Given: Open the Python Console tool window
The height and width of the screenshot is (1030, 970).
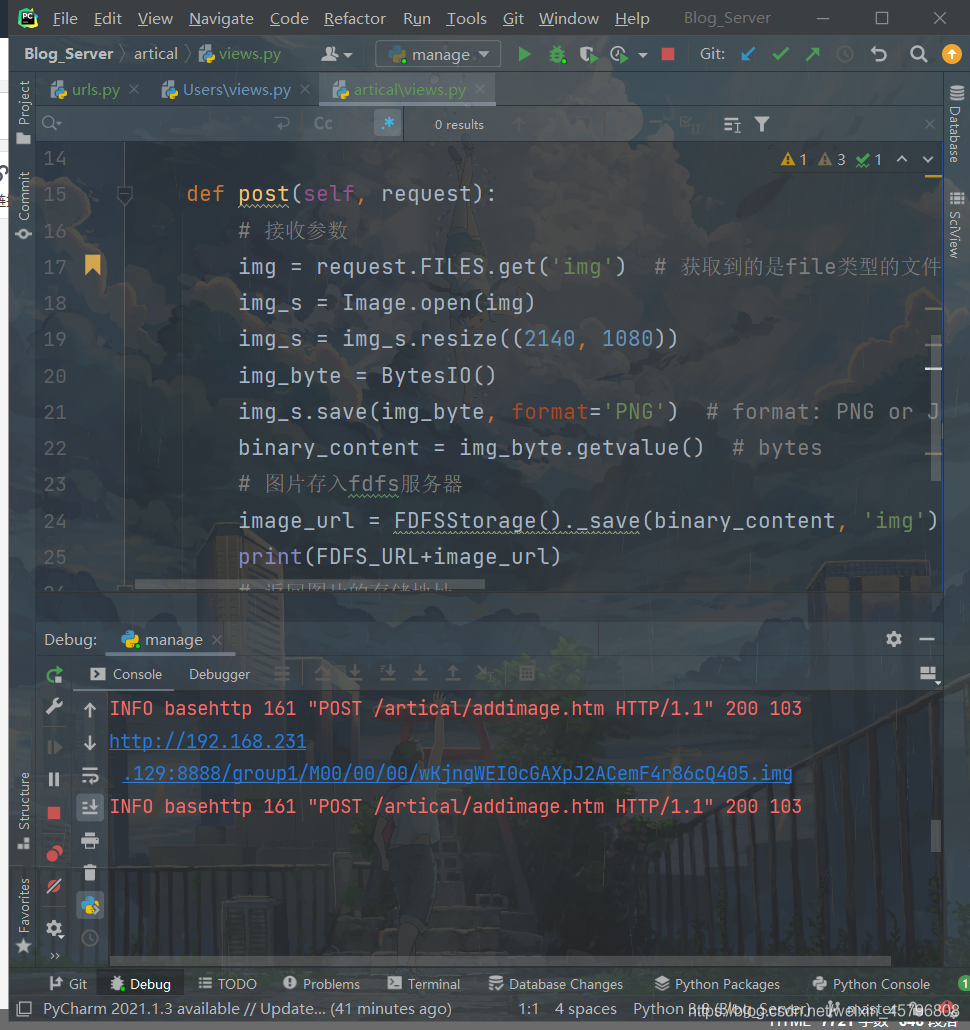Looking at the screenshot, I should click(x=871, y=983).
